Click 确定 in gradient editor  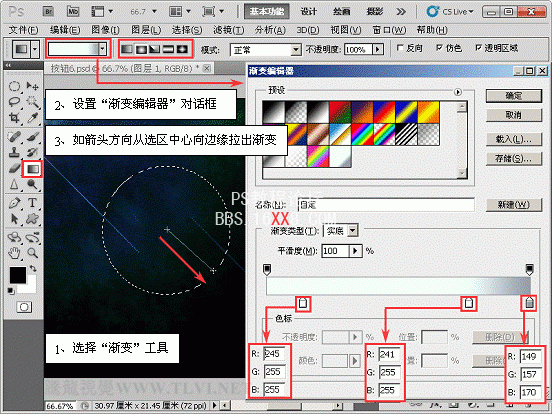(514, 95)
